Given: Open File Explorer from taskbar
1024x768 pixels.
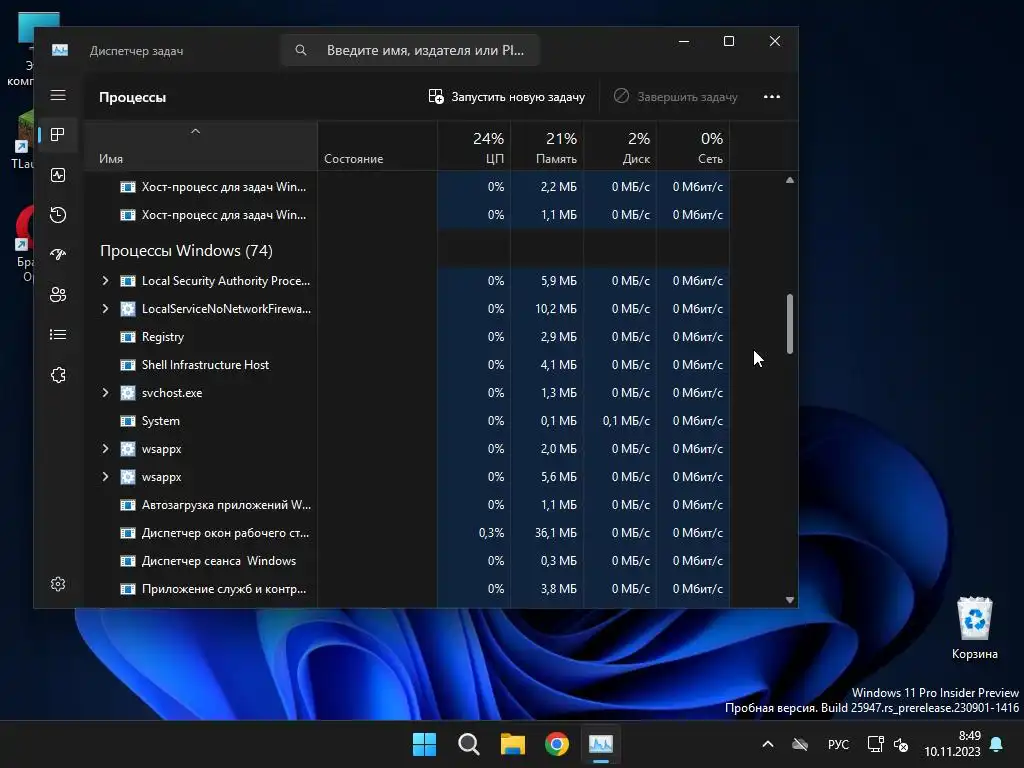Looking at the screenshot, I should (x=513, y=744).
